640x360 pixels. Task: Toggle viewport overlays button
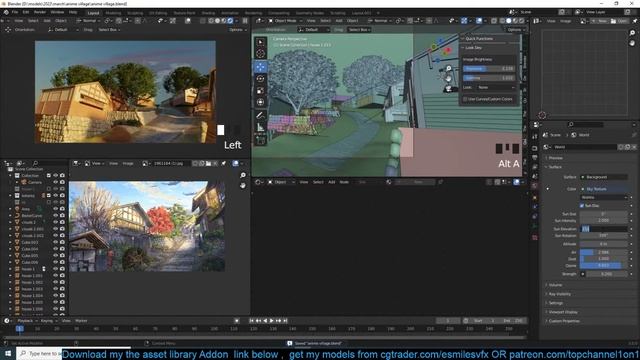point(479,20)
